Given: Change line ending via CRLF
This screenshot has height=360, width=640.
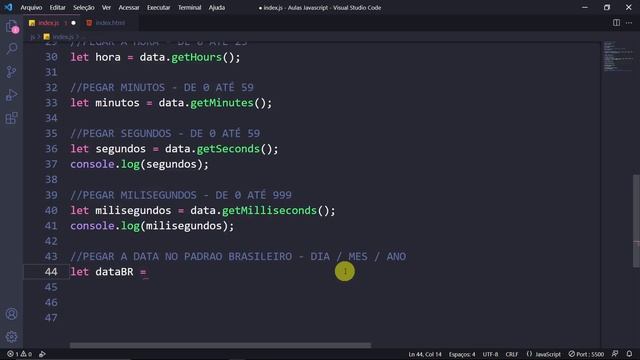Looking at the screenshot, I should tap(511, 354).
